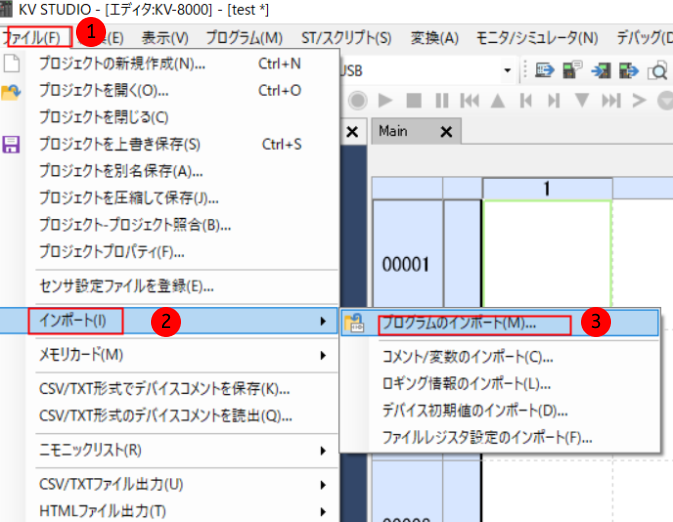Viewport: 673px width, 522px height.
Task: Click the up triangle step button
Action: 498,100
